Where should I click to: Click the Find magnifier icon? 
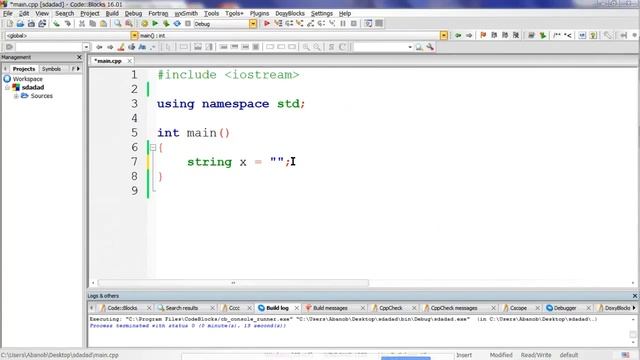118,24
